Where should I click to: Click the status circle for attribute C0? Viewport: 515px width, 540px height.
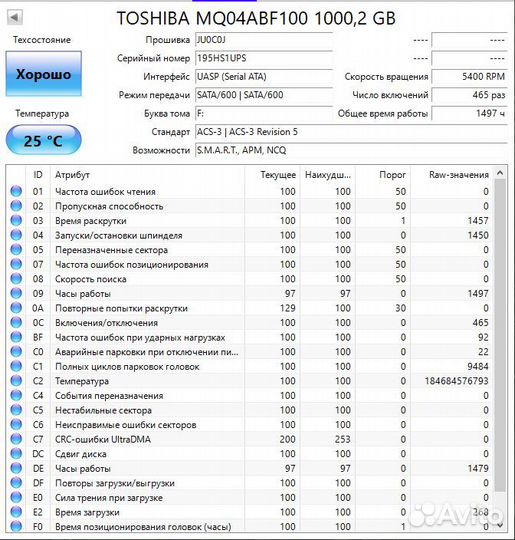(x=16, y=352)
